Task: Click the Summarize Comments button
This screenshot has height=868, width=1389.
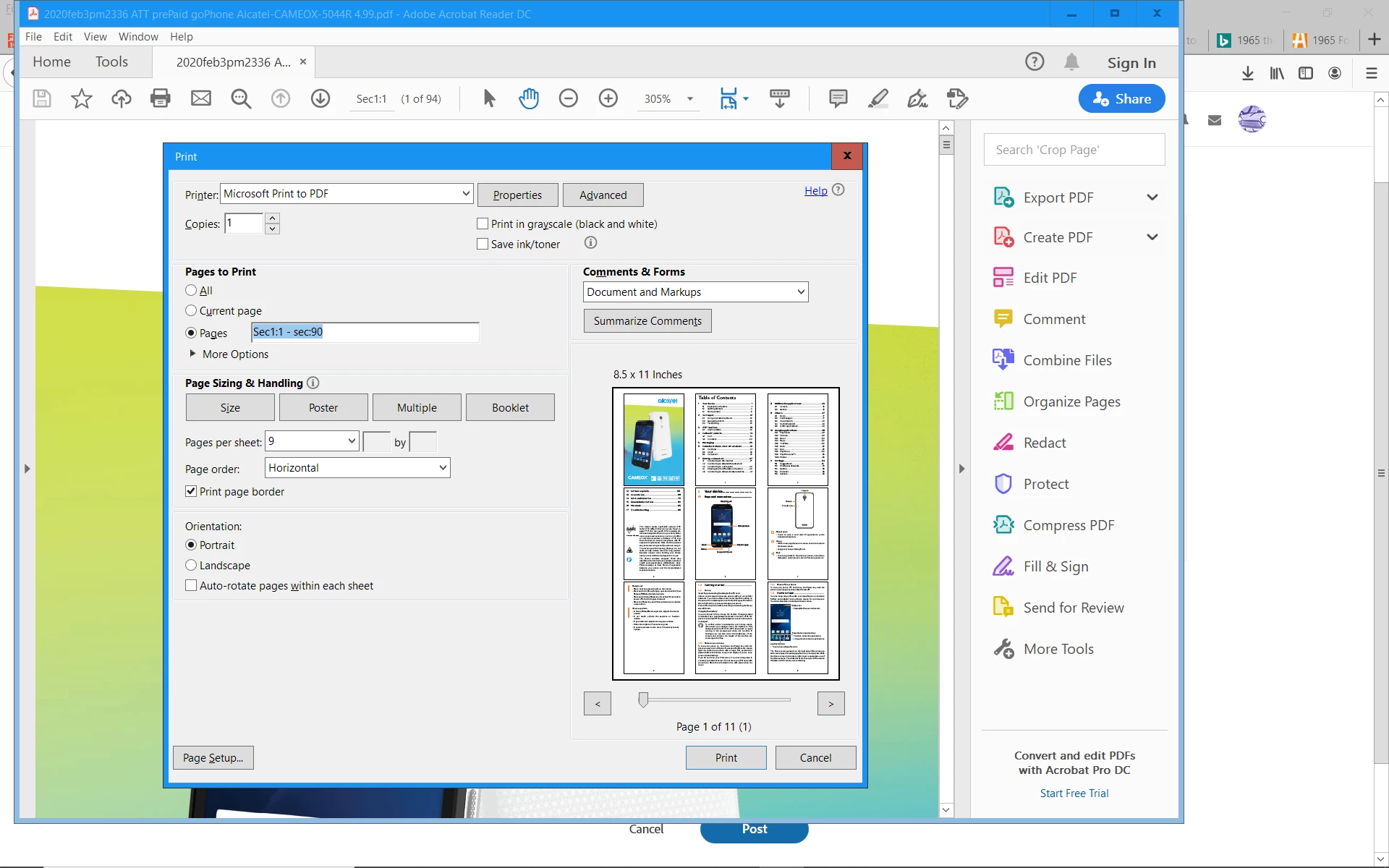Action: click(x=647, y=321)
